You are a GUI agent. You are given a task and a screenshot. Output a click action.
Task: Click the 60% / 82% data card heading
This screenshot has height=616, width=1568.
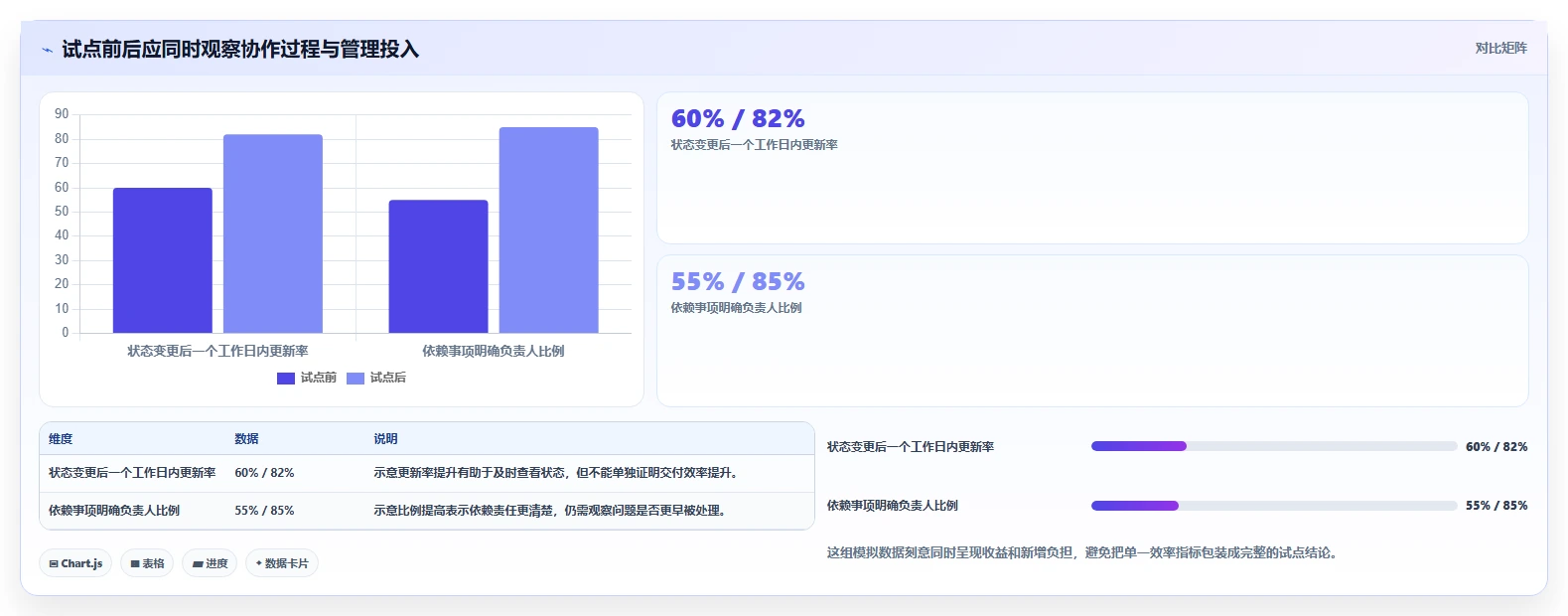(738, 118)
